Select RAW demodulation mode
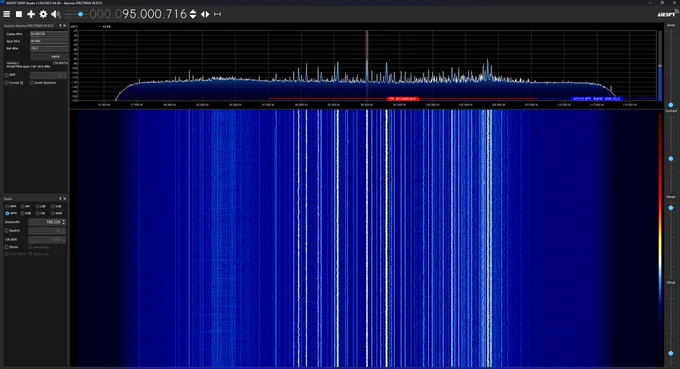 point(53,213)
